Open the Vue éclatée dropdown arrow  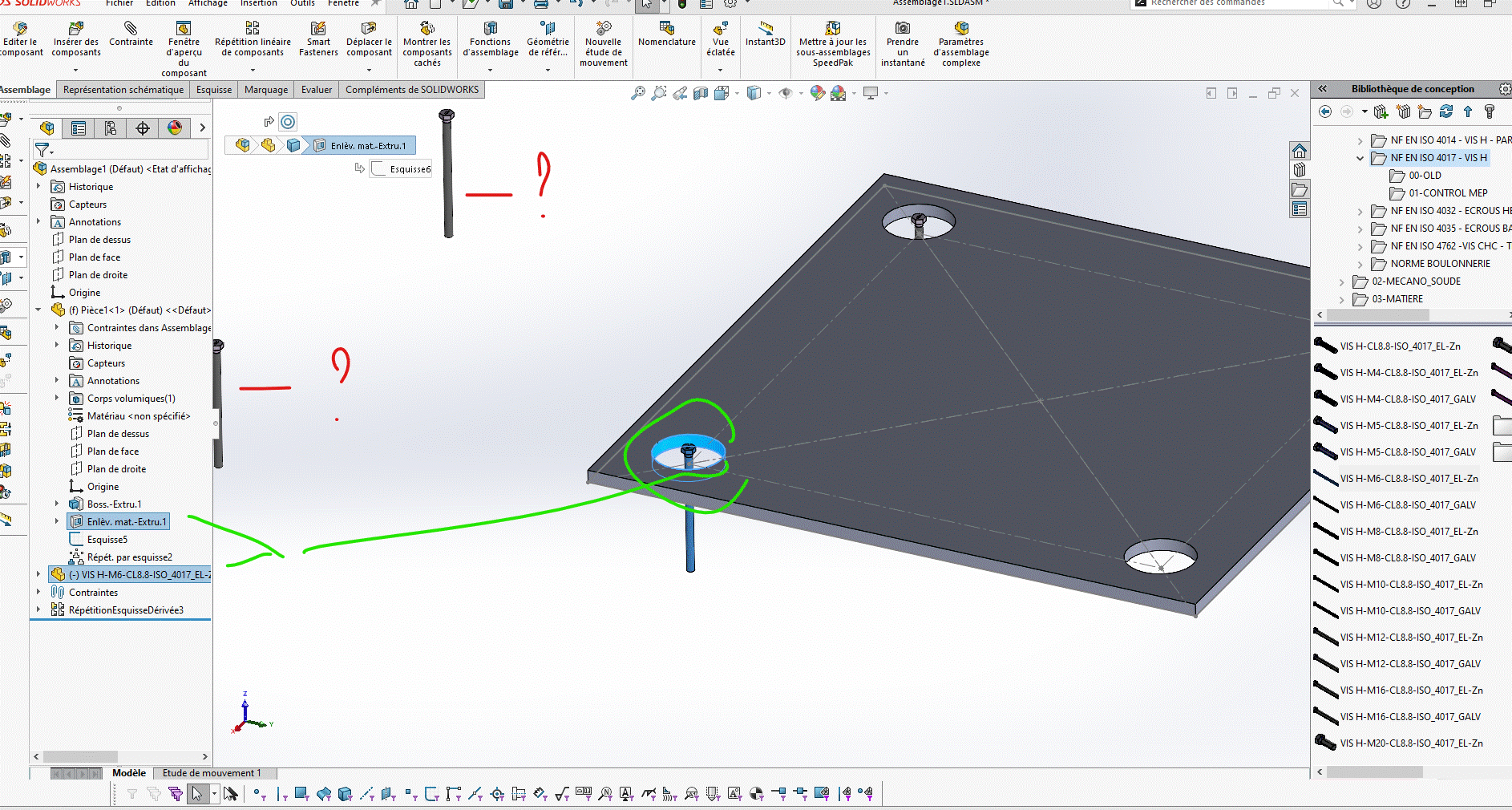(720, 70)
